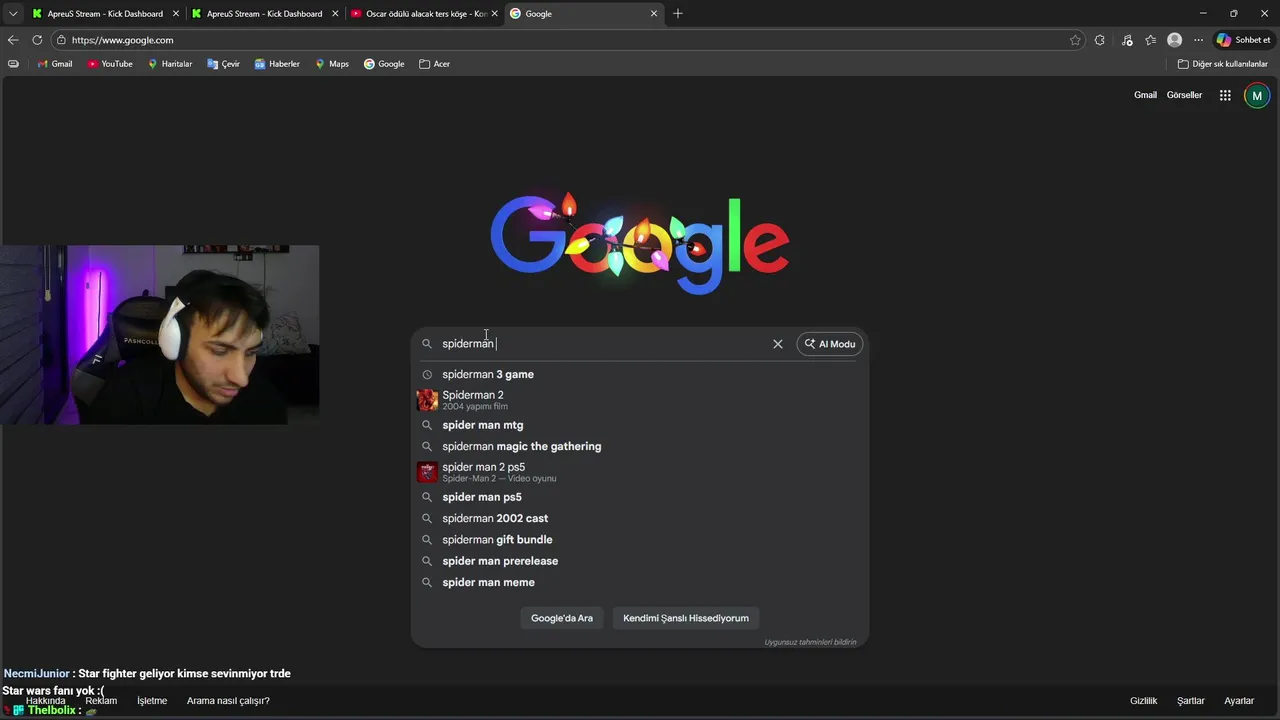Image resolution: width=1280 pixels, height=720 pixels.
Task: Open the Google bookmark in favorites bar
Action: [x=384, y=64]
